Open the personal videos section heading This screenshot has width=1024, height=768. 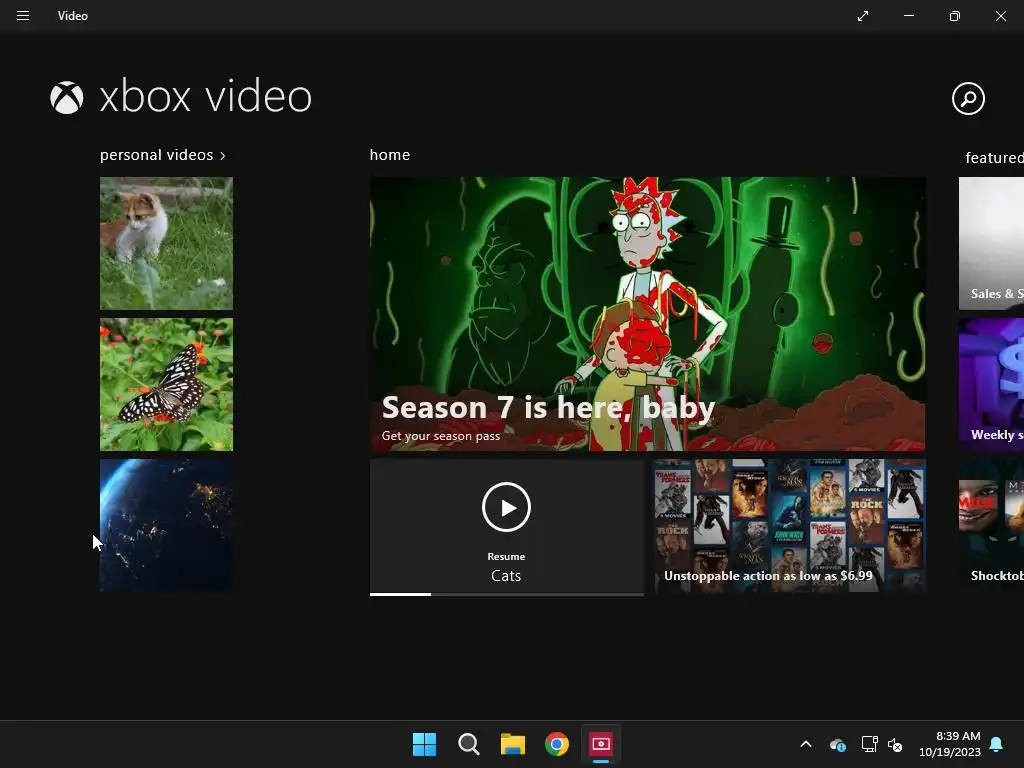coord(157,155)
